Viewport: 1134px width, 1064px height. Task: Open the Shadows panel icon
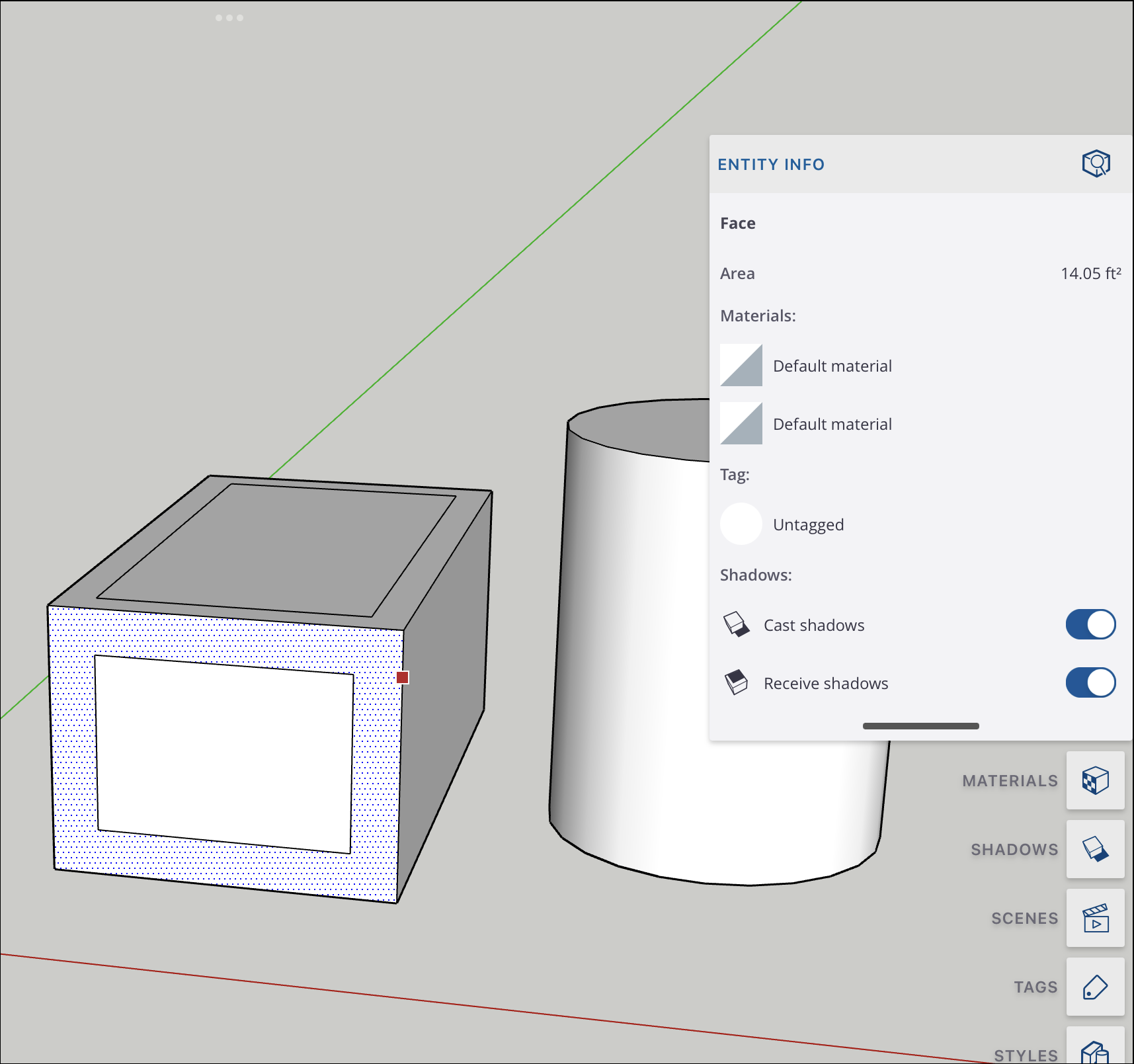pos(1096,849)
